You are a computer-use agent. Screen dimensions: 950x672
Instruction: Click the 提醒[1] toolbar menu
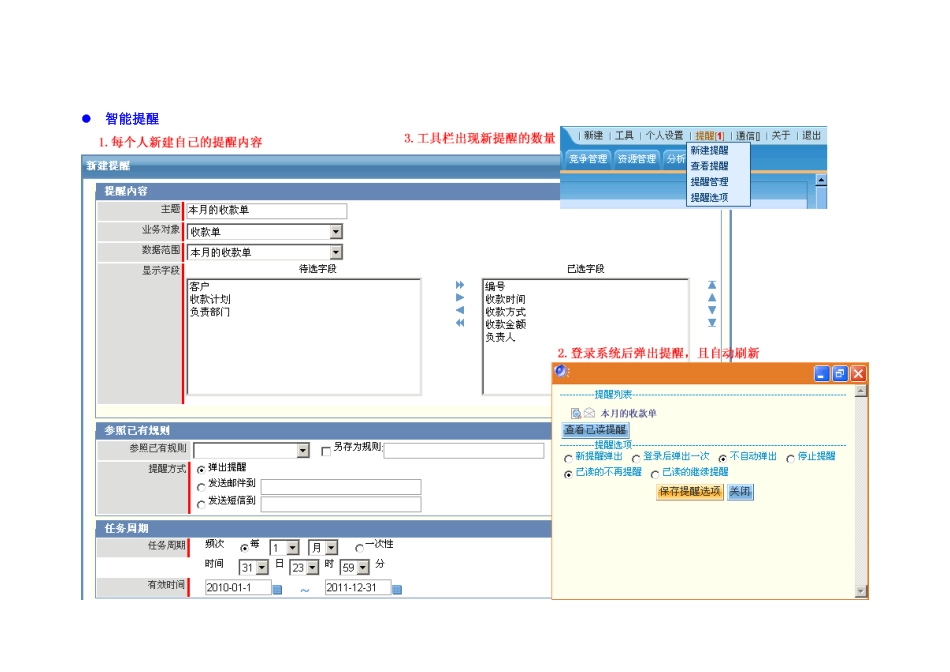pyautogui.click(x=709, y=136)
